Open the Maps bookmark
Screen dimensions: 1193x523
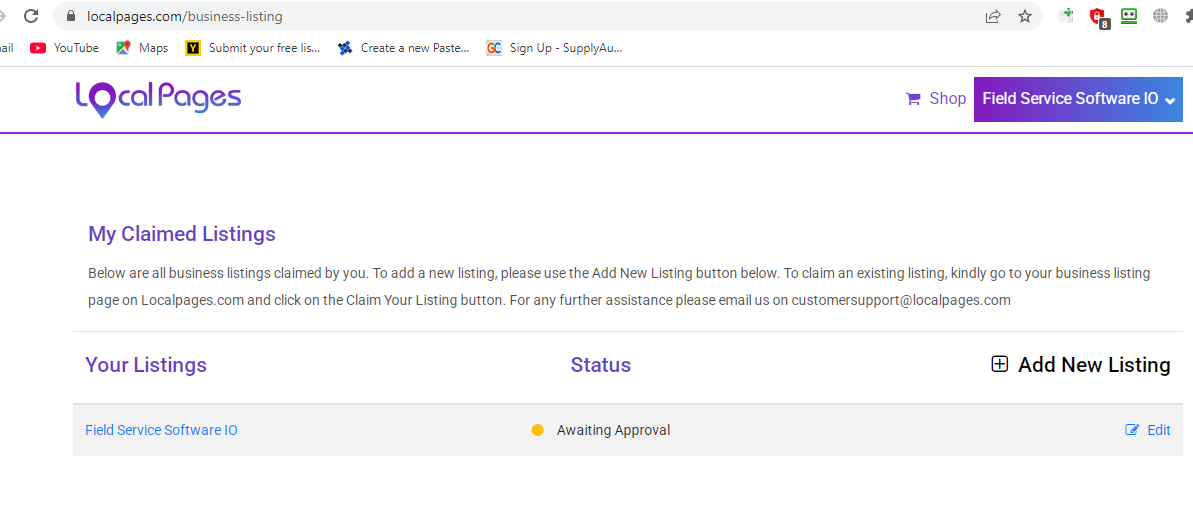pos(142,48)
